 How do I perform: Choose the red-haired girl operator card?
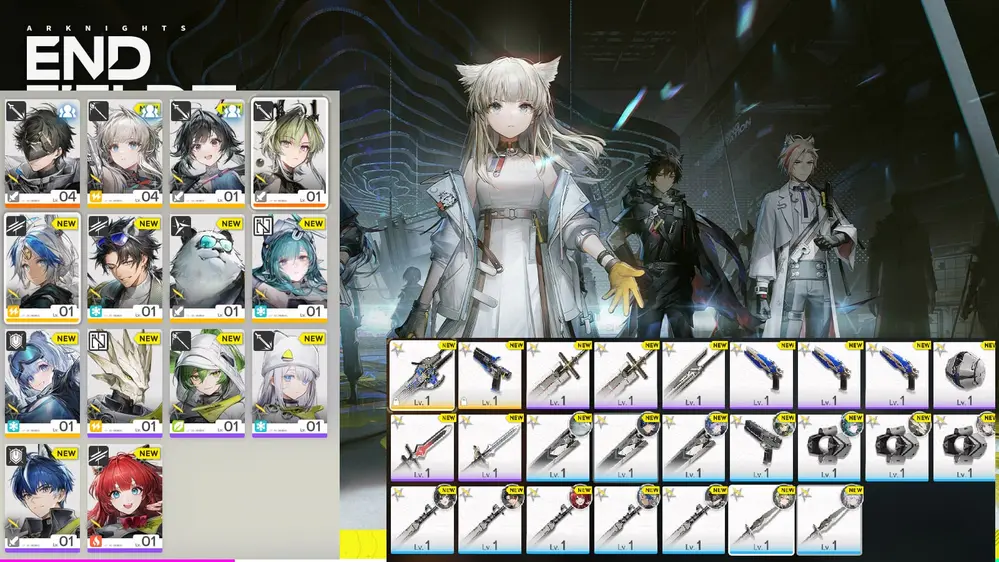[125, 497]
